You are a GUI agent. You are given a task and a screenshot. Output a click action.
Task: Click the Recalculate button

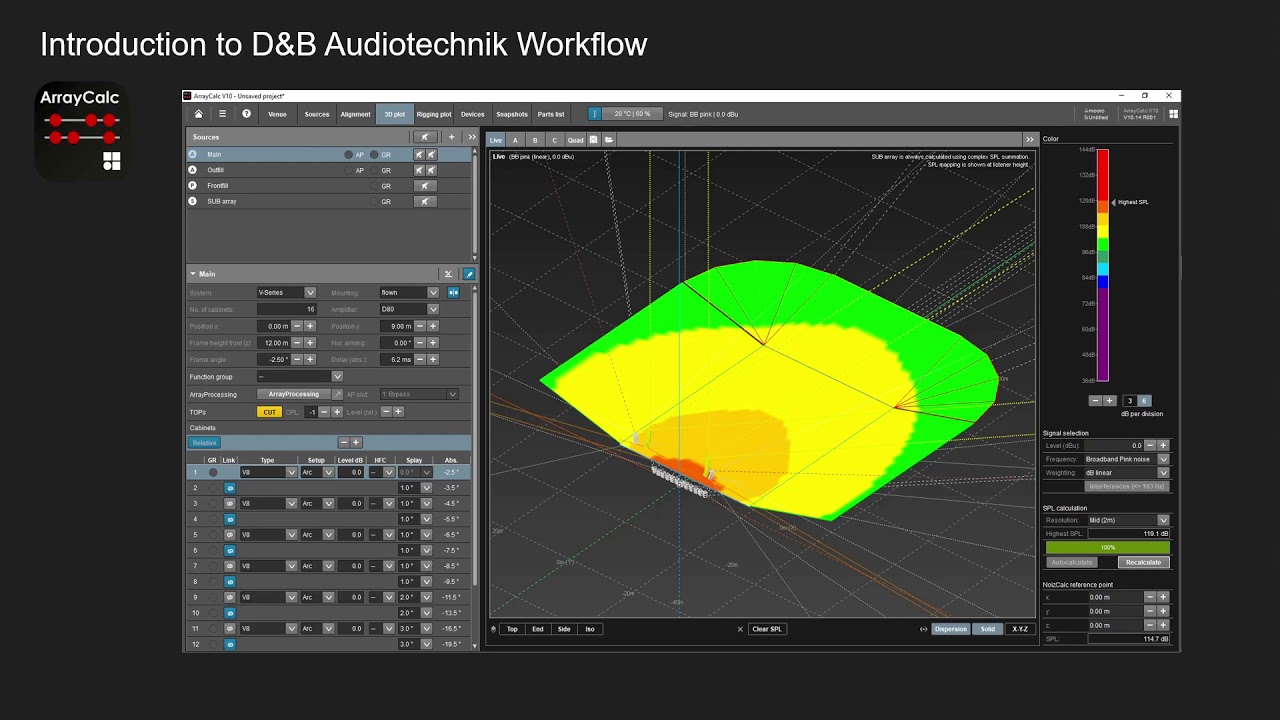coord(1143,562)
